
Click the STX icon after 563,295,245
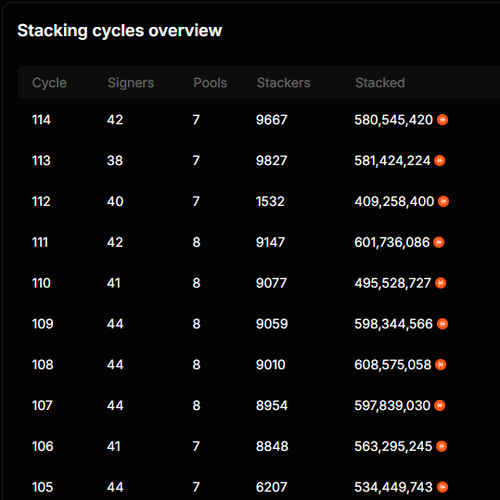(x=441, y=446)
